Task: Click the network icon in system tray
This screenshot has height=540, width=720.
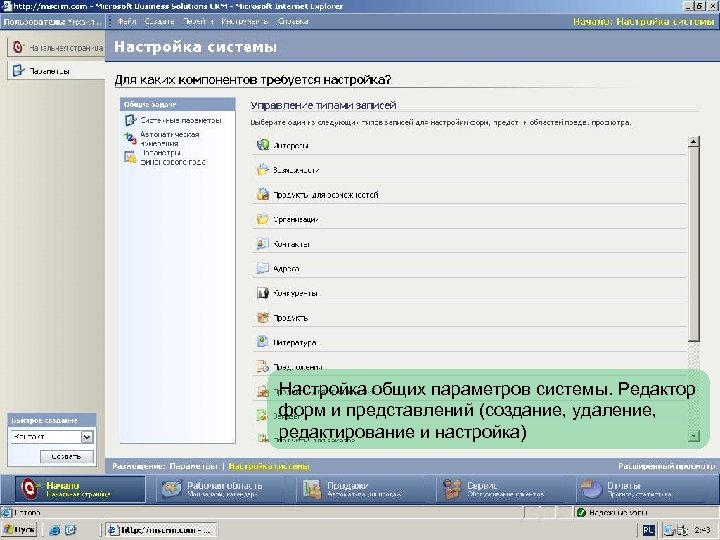Action: (668, 530)
